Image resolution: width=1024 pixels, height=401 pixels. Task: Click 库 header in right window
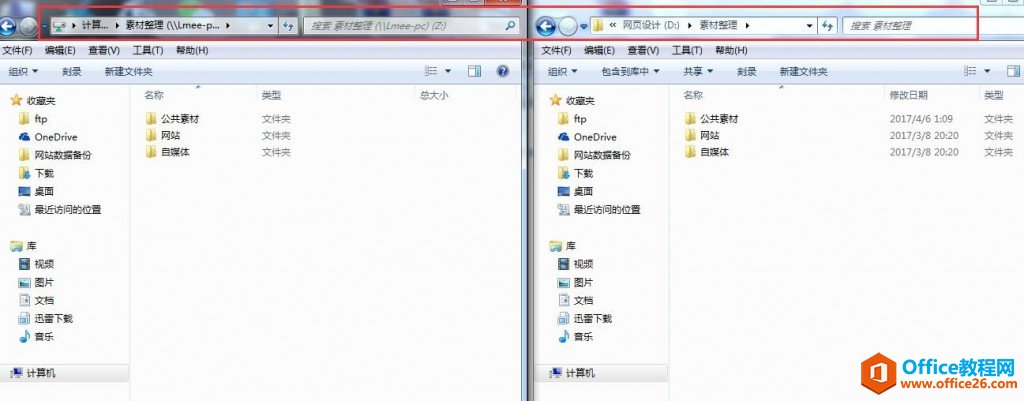point(564,246)
